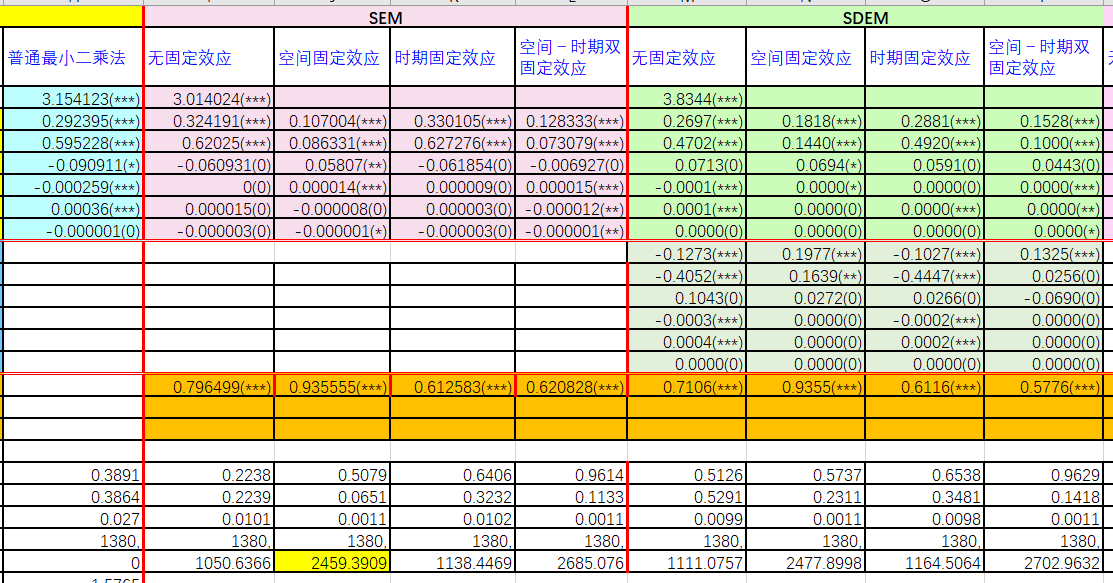Select the cell -0.4447(***)
The image size is (1113, 583).
point(924,276)
